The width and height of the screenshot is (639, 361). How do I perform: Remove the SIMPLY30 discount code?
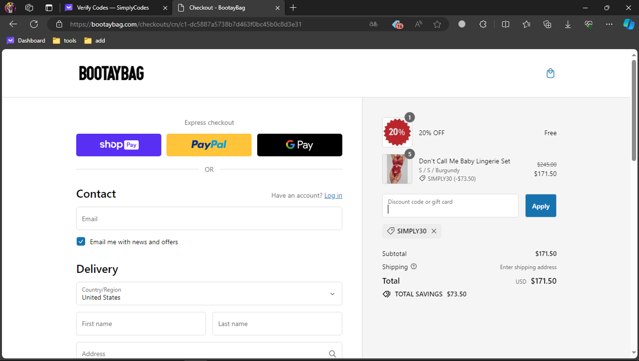[x=434, y=231]
